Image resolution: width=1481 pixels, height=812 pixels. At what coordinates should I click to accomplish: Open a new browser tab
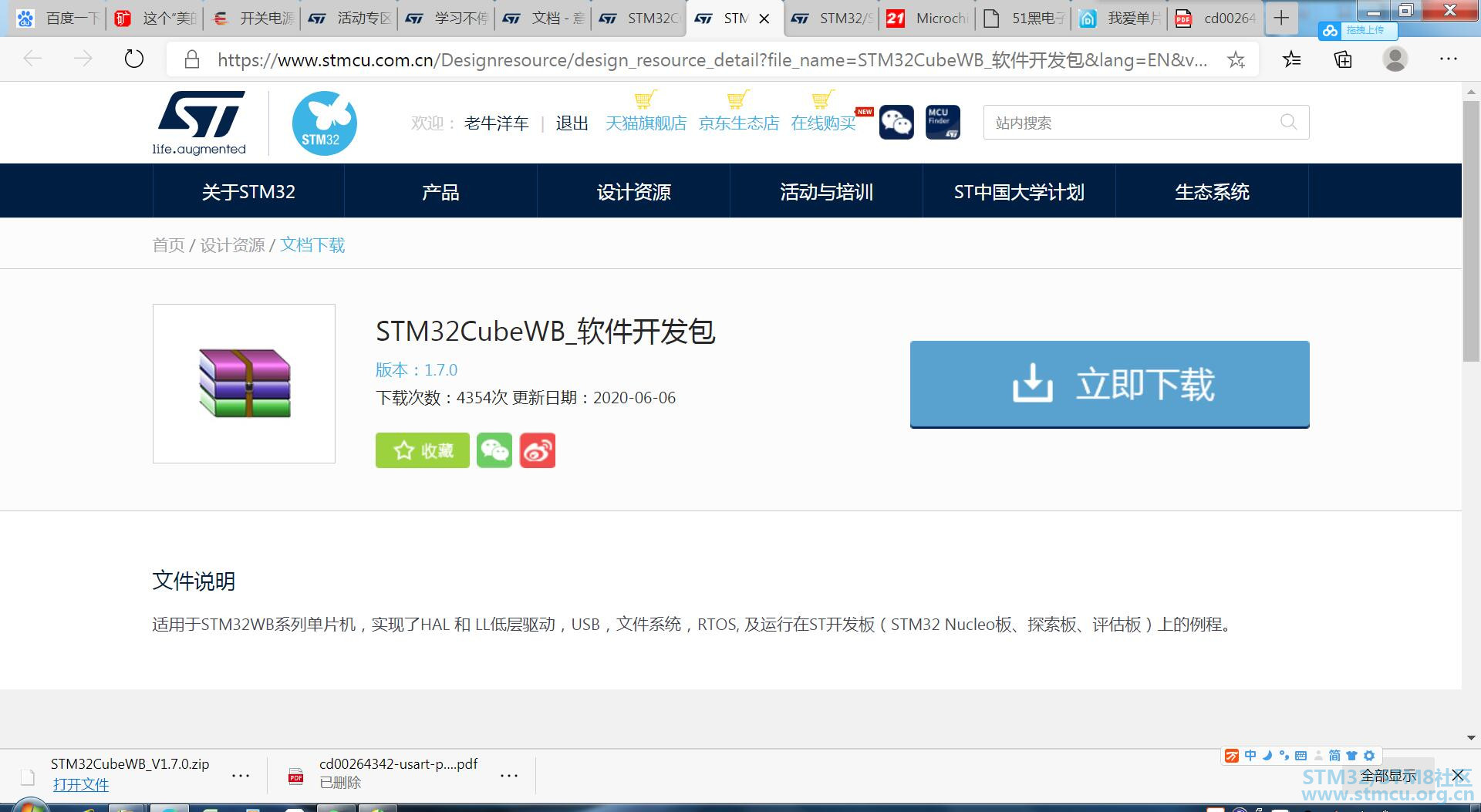(x=1281, y=18)
